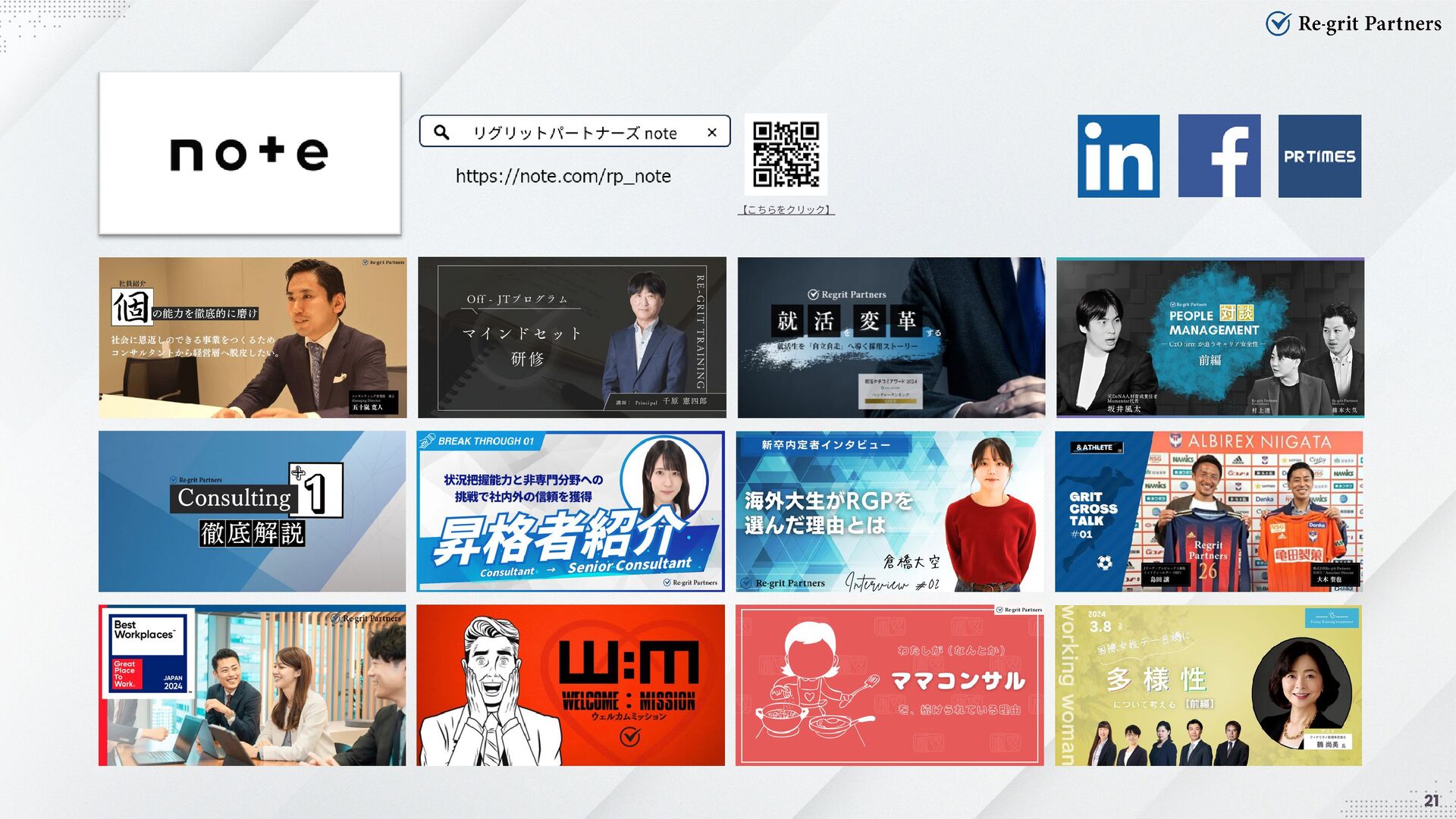Click the search magnifier icon
This screenshot has width=1456, height=819.
(x=441, y=132)
